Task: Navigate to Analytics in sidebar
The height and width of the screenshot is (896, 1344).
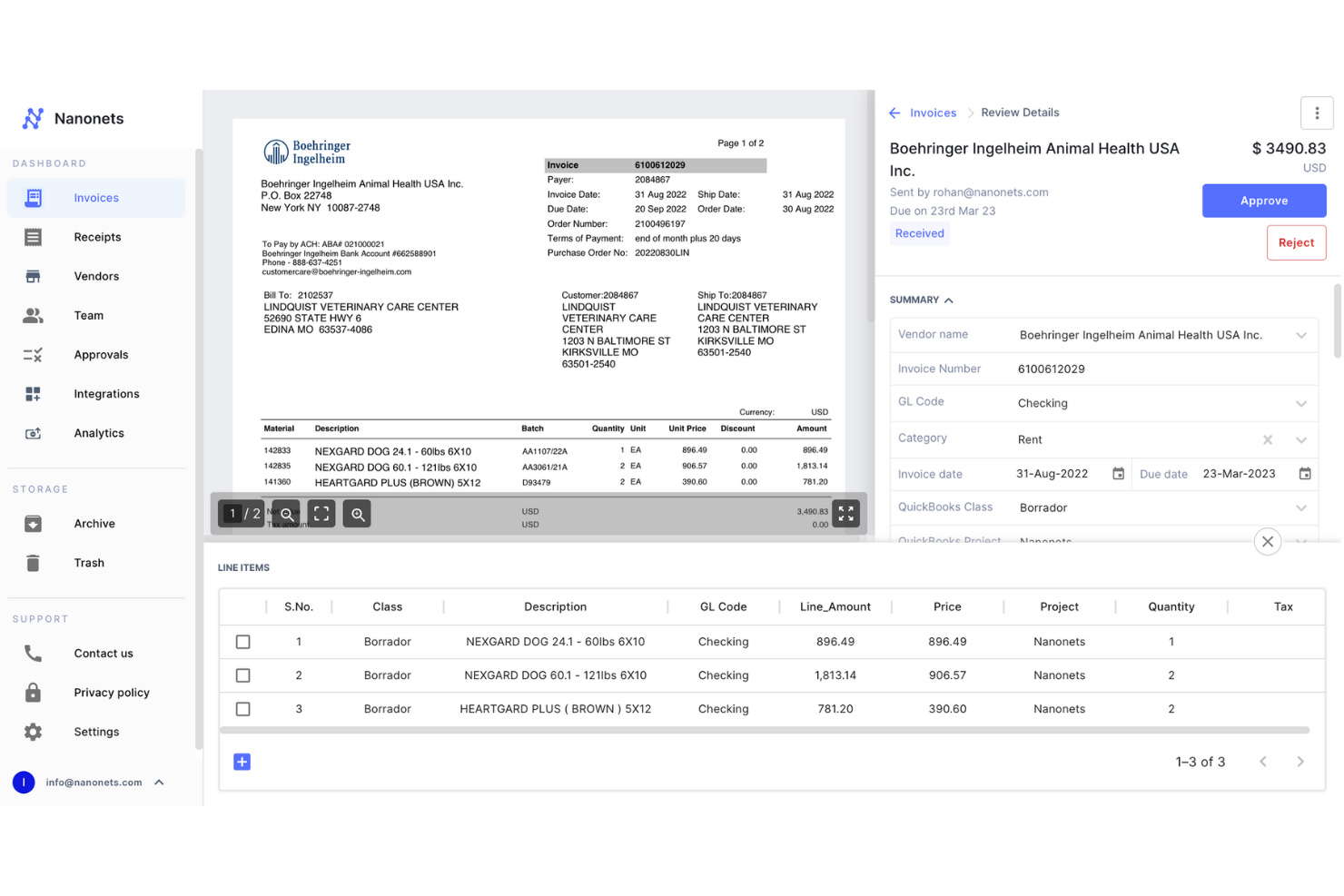Action: pyautogui.click(x=98, y=433)
